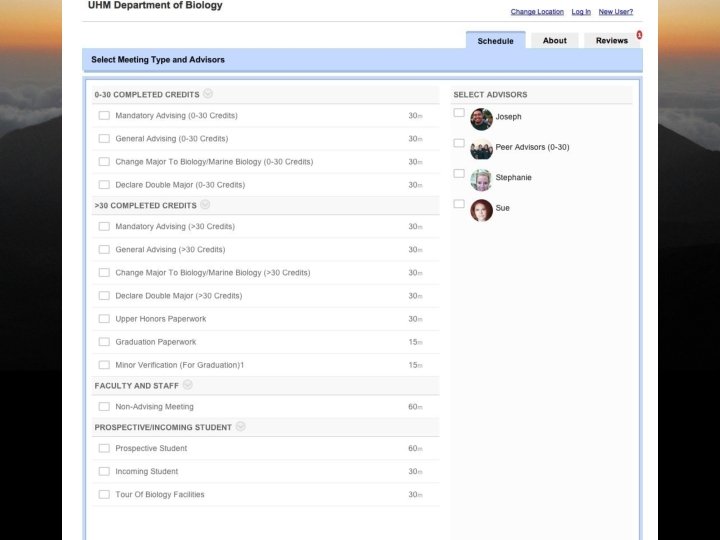
Task: Check Mandatory Advising (>30 Credits)
Action: point(104,226)
